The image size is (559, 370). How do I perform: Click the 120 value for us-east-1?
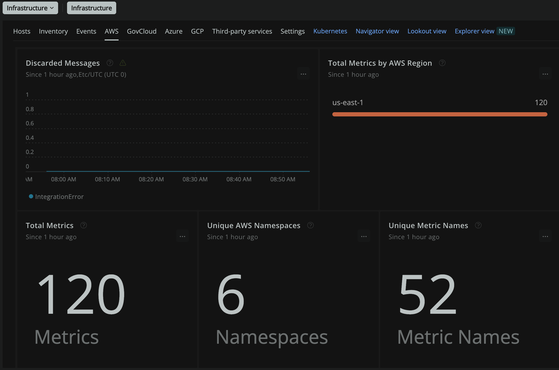(541, 103)
